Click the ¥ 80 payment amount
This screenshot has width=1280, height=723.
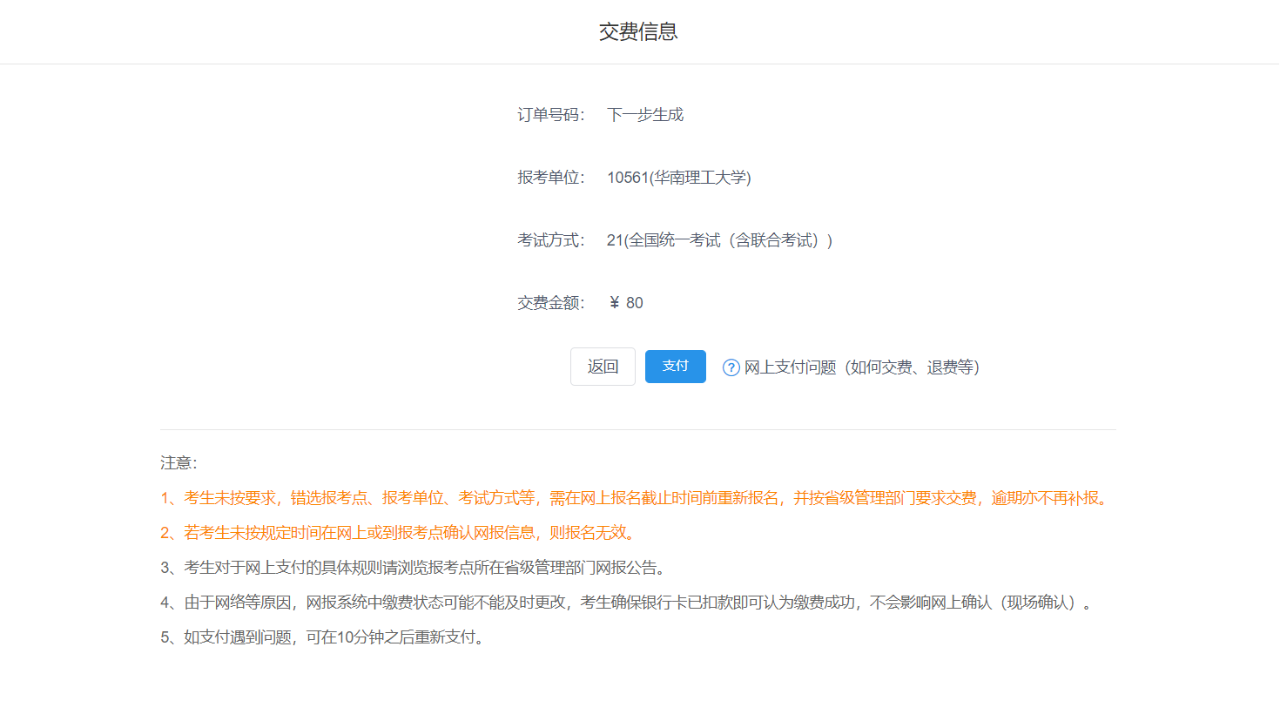625,302
